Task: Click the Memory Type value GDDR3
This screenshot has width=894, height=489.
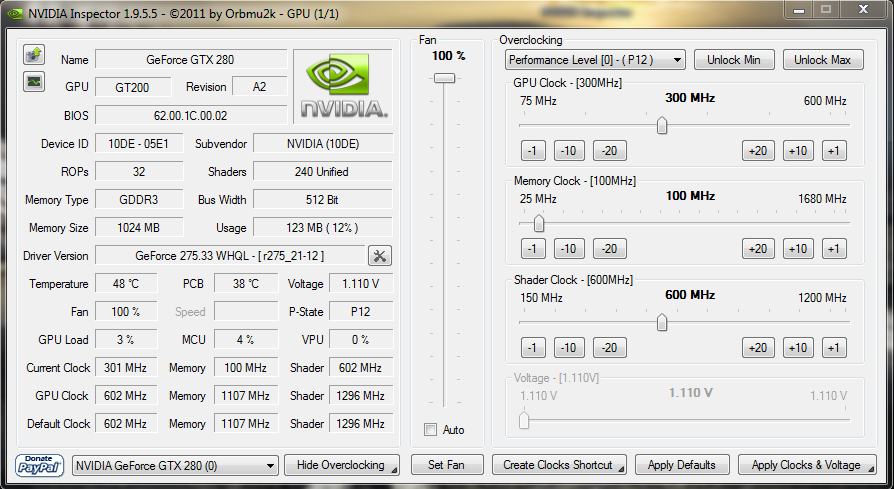Action: pyautogui.click(x=139, y=200)
